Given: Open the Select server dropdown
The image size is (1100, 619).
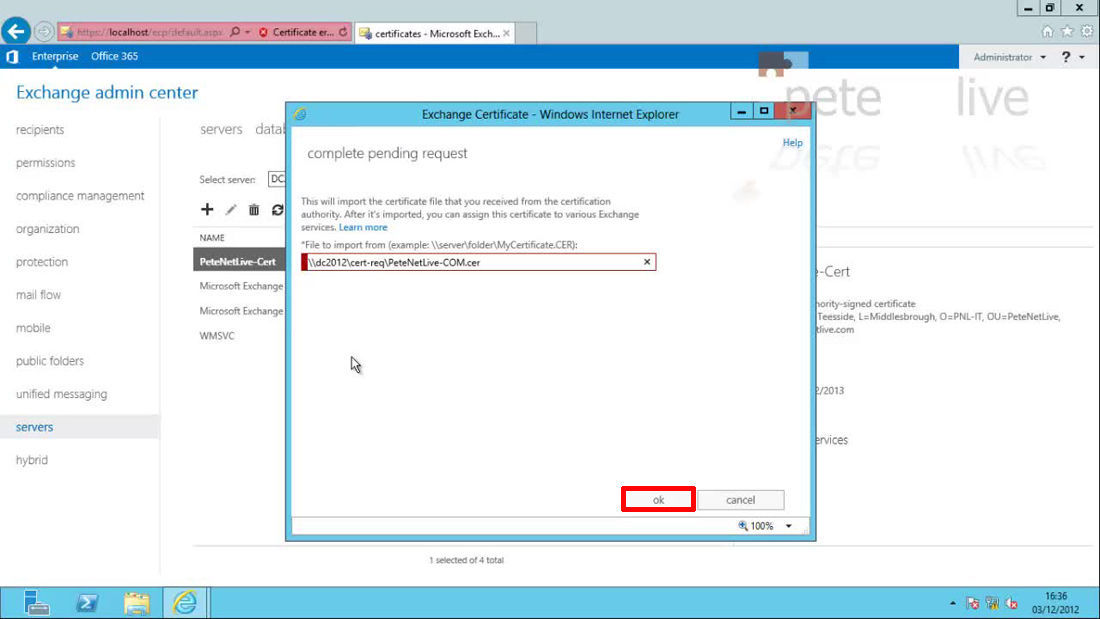Looking at the screenshot, I should point(277,179).
